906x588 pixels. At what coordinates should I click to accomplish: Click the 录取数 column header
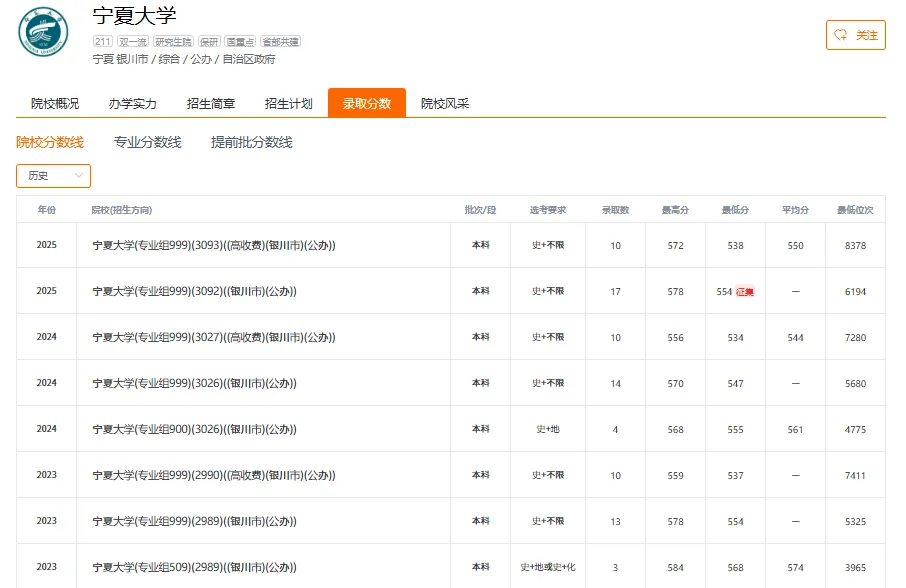(x=615, y=210)
